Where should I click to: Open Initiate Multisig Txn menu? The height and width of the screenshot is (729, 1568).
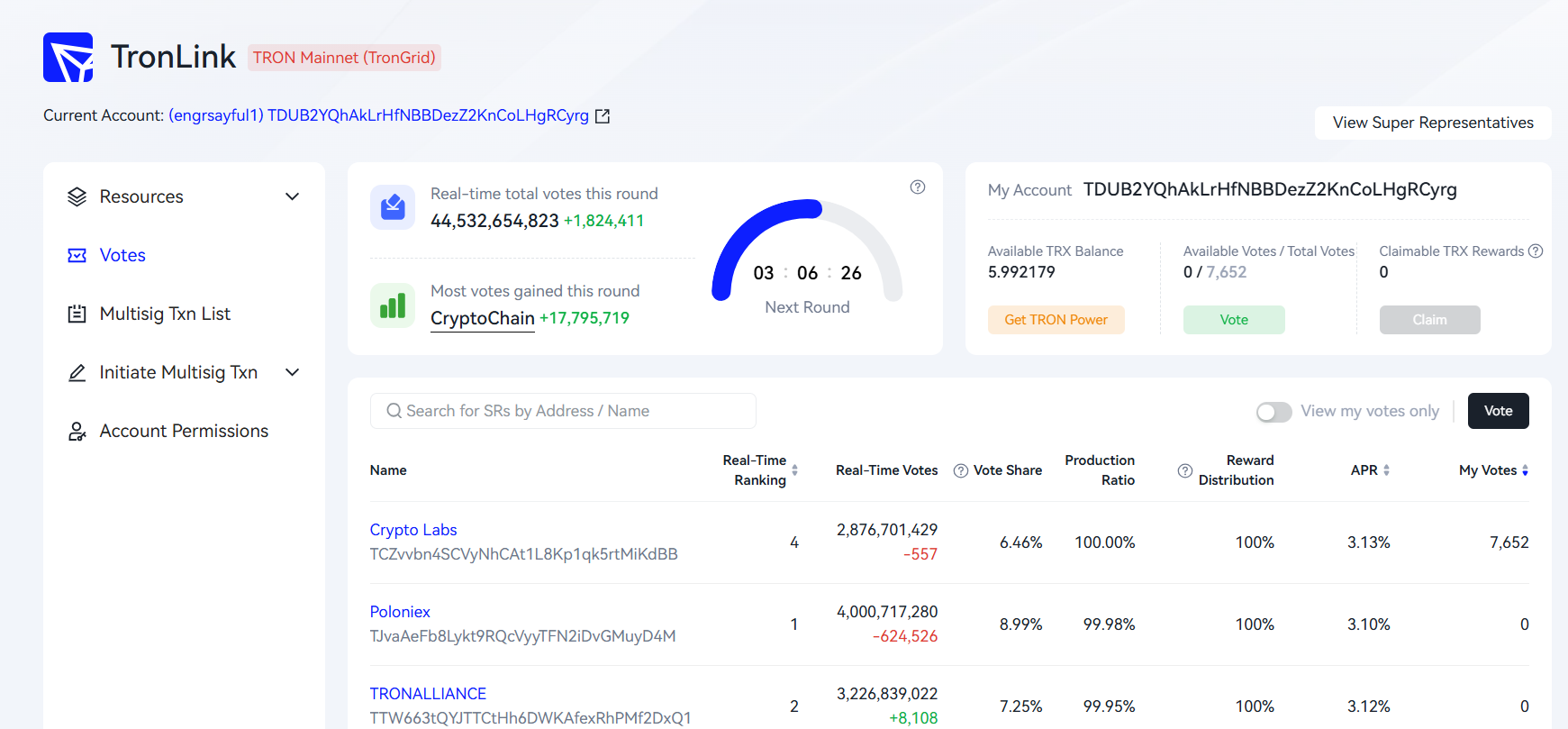coord(184,372)
